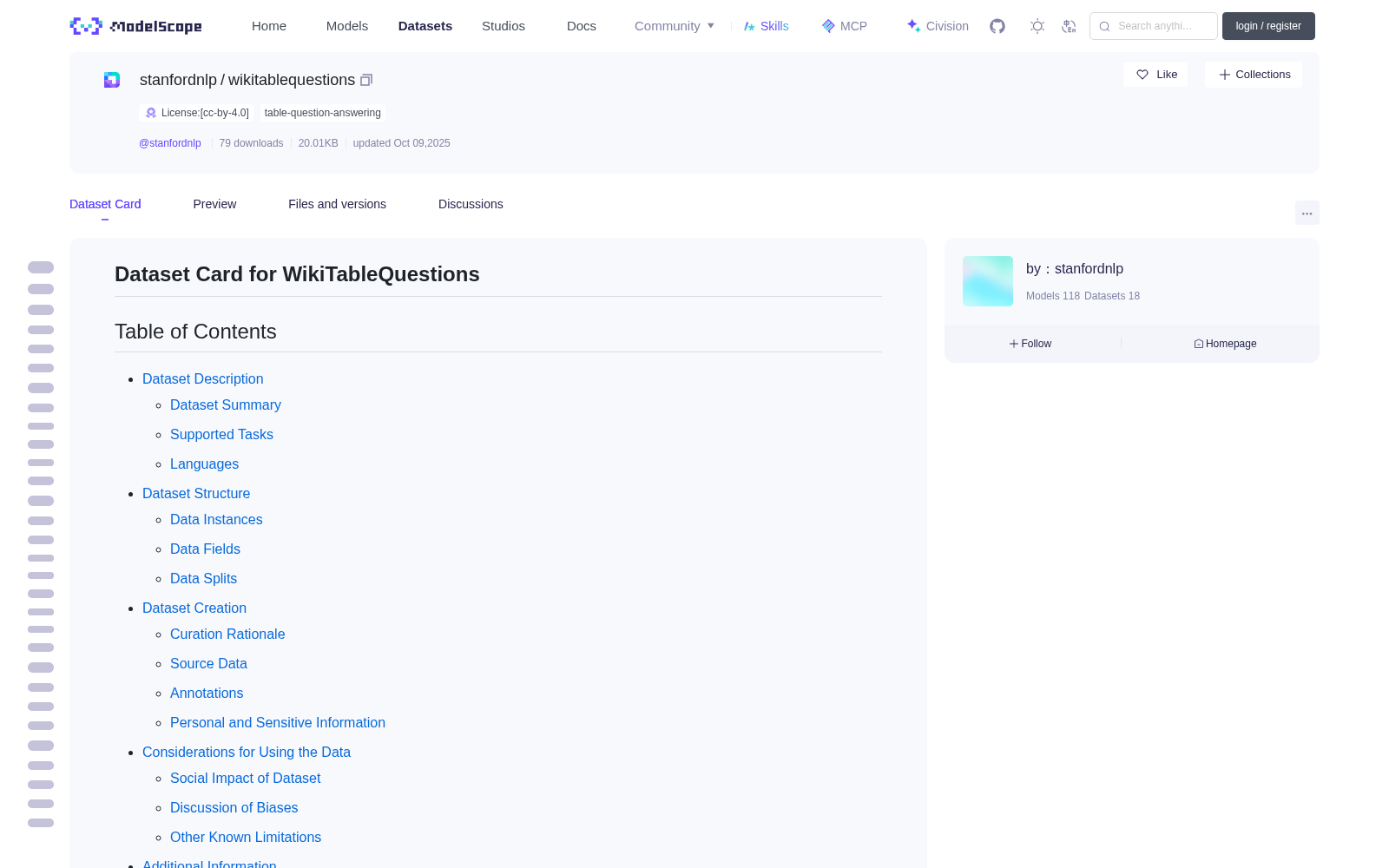Focus the Search anything input field
This screenshot has height=868, width=1389.
[1154, 26]
